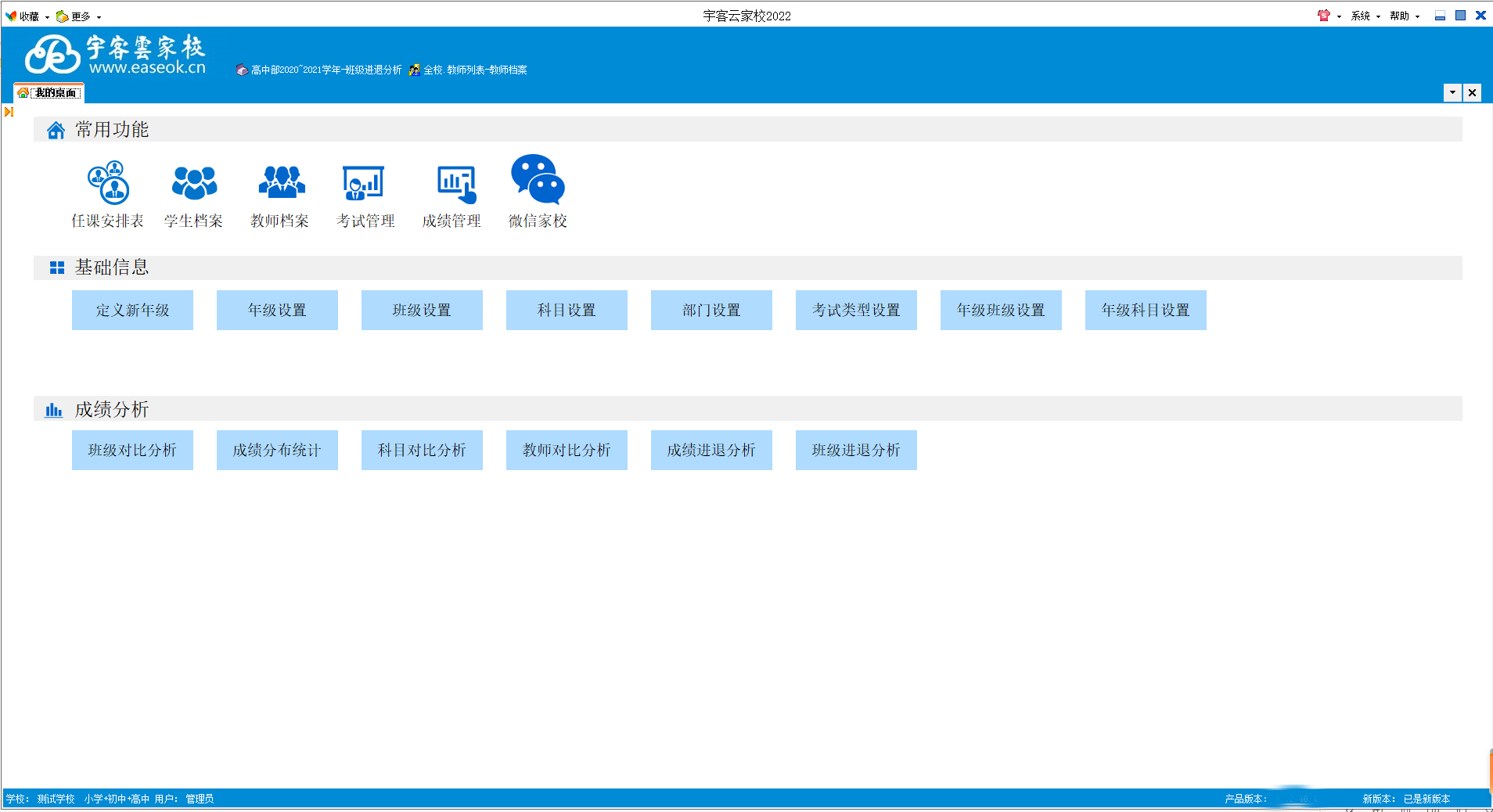Open the 更多 dropdown menu
The width and height of the screenshot is (1493, 812).
[79, 16]
